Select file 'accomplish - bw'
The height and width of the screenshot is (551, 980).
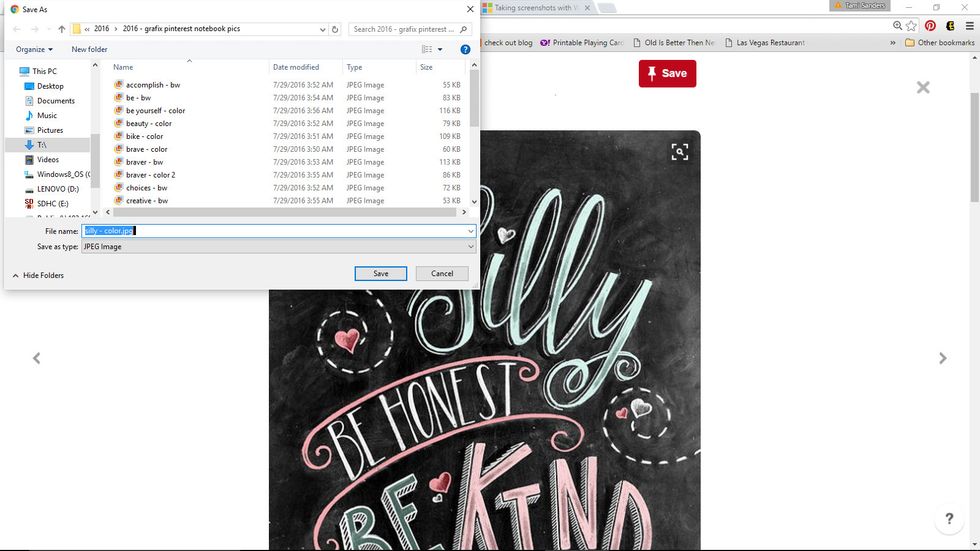coord(153,85)
